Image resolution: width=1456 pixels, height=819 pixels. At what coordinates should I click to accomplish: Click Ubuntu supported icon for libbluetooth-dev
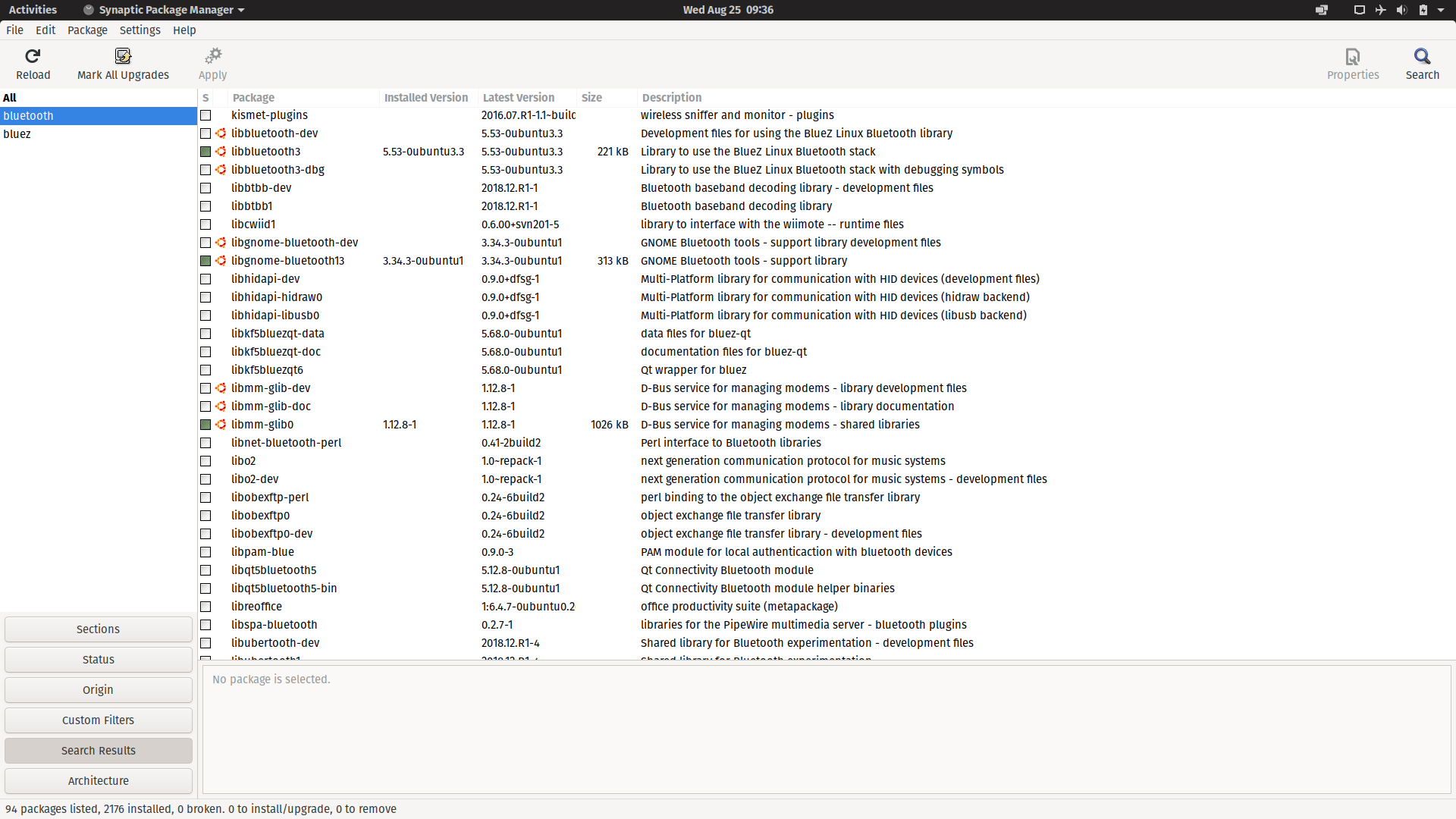(x=221, y=133)
